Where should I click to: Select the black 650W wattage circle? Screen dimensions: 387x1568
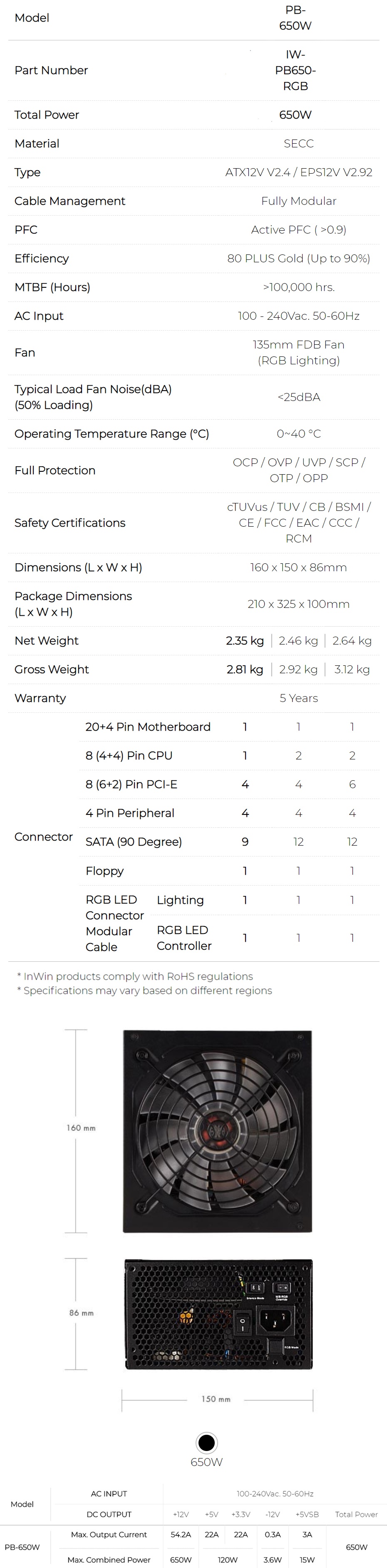point(207,1443)
